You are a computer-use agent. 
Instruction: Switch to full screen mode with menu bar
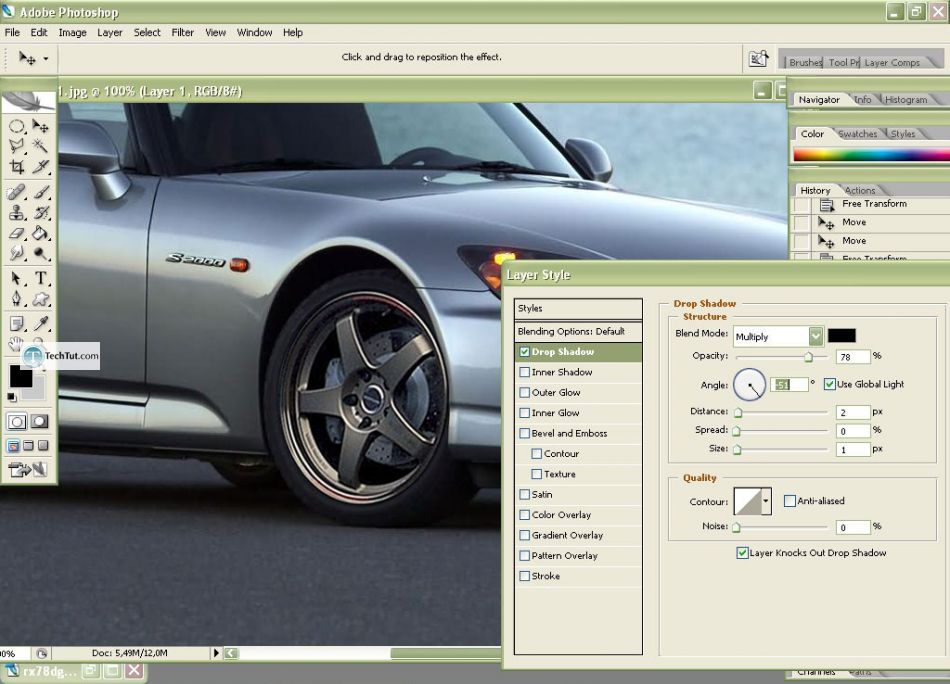(x=28, y=446)
